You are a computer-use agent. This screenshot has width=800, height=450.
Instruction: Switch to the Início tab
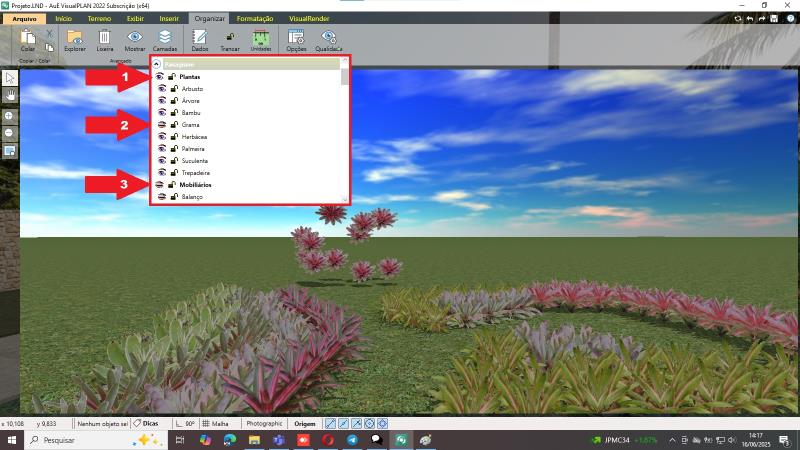[64, 19]
